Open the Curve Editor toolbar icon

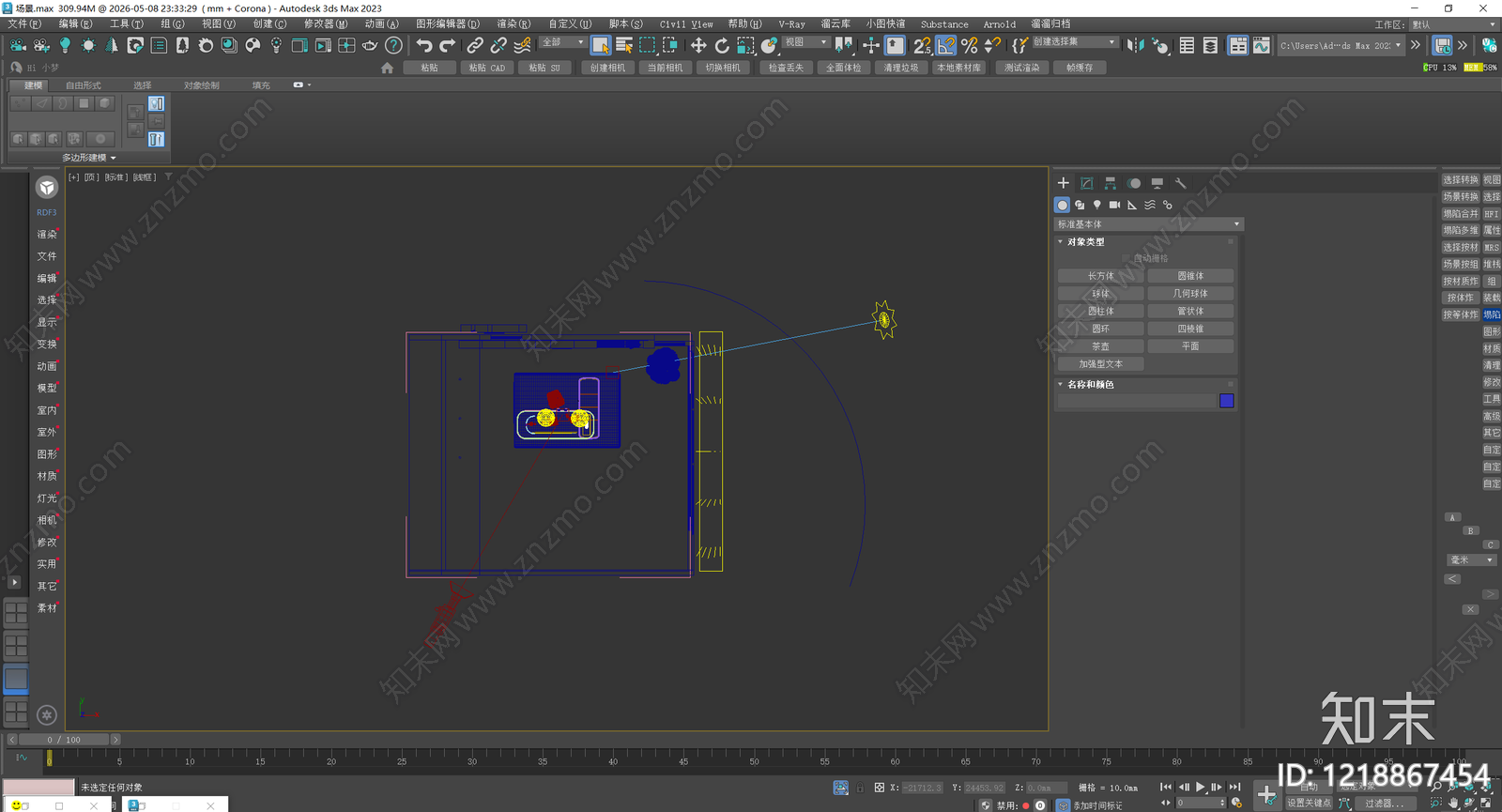[x=1261, y=45]
